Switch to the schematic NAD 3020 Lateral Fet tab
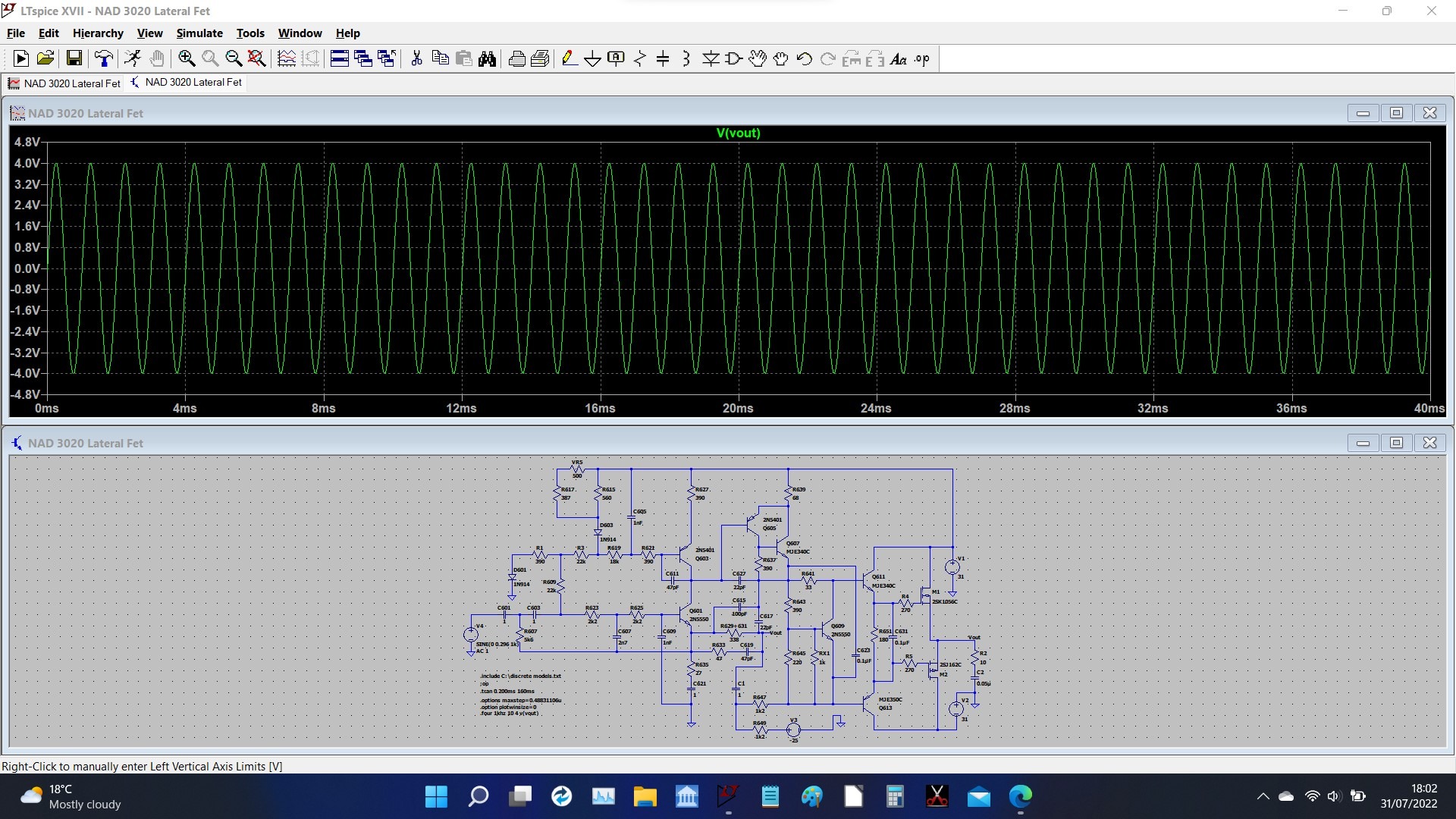Viewport: 1456px width, 819px height. click(186, 82)
